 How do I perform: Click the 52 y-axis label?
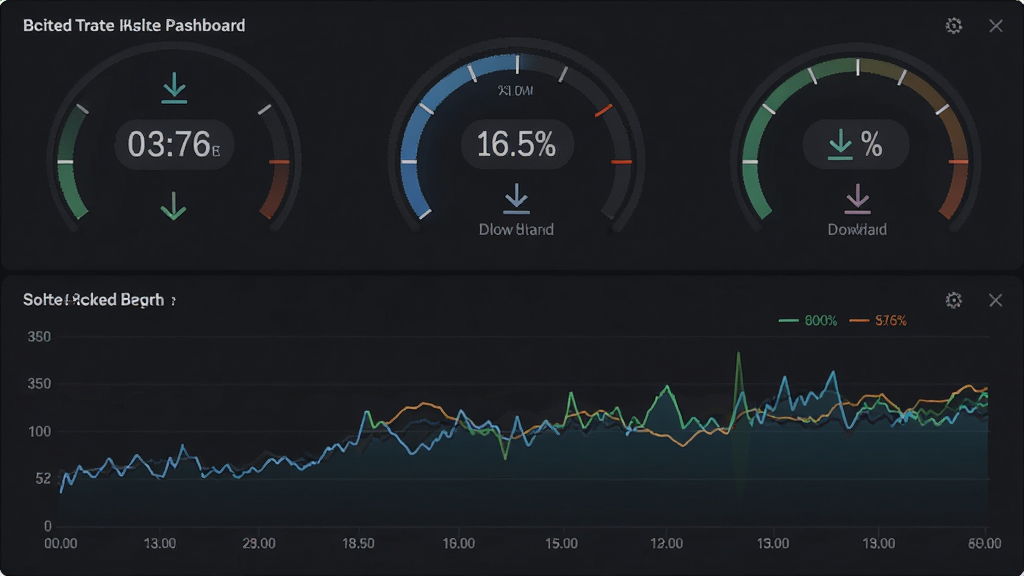click(x=43, y=479)
